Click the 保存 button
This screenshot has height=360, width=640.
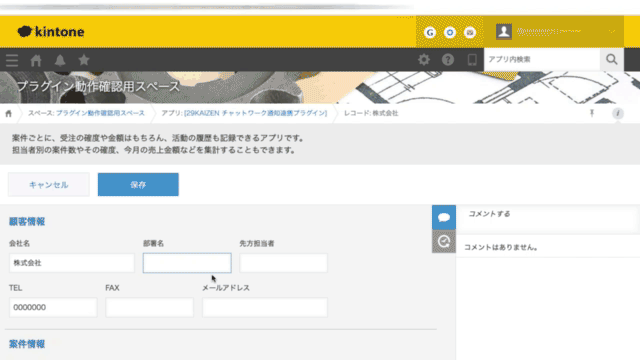coord(138,184)
